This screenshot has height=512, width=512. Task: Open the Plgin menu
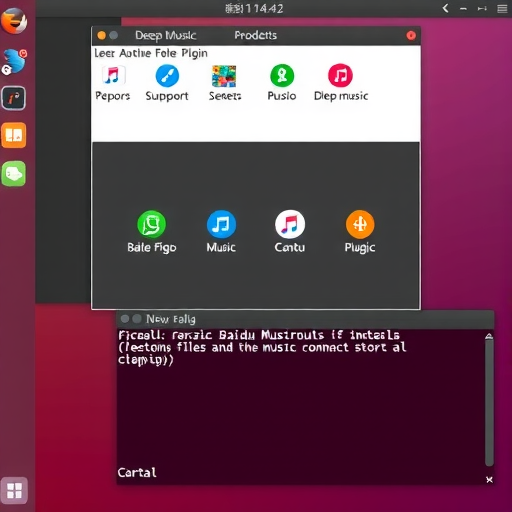[194, 53]
